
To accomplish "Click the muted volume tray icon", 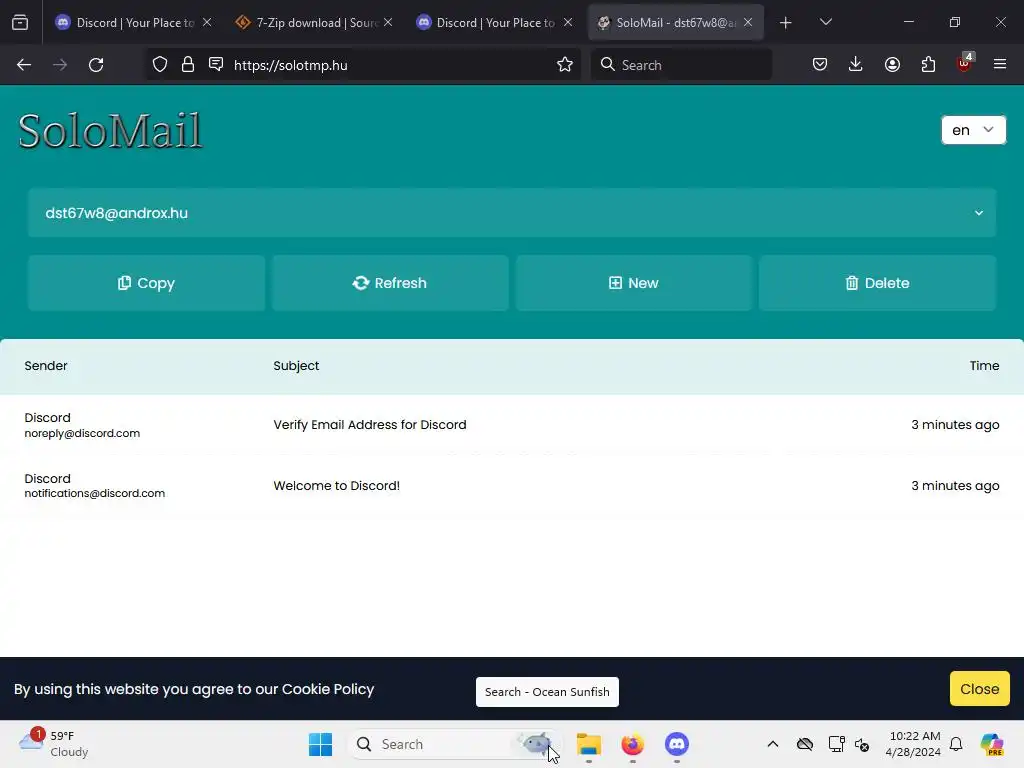I will [x=862, y=744].
